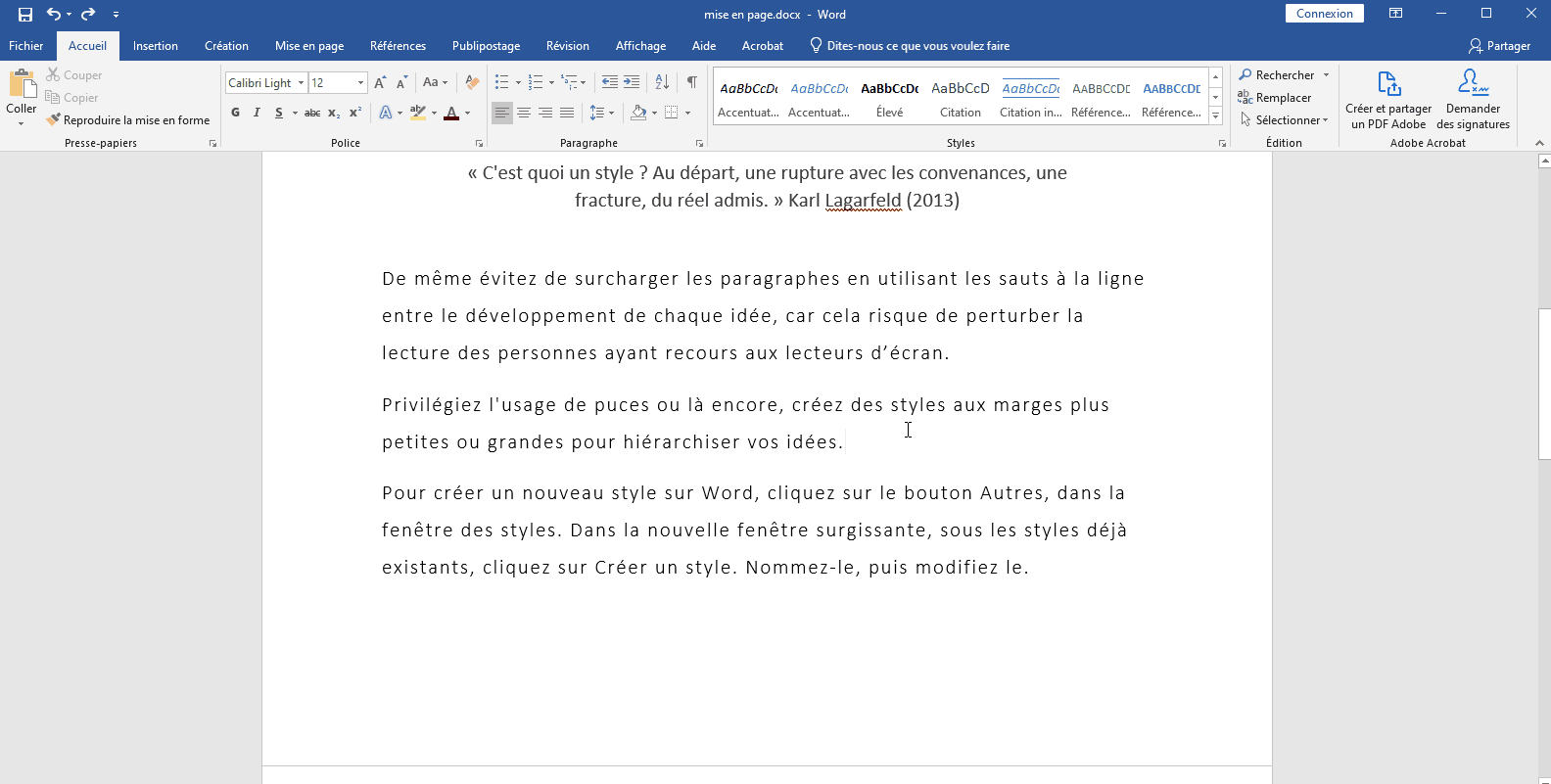Apply the Citation intense style
Screen dimensions: 1551x784
pos(1031,98)
